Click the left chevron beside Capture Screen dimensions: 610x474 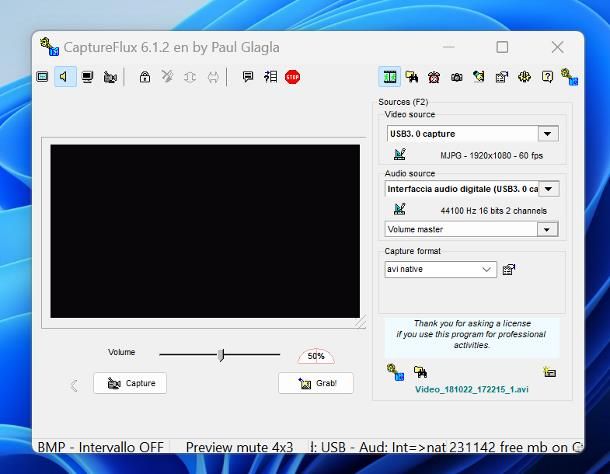(x=74, y=385)
